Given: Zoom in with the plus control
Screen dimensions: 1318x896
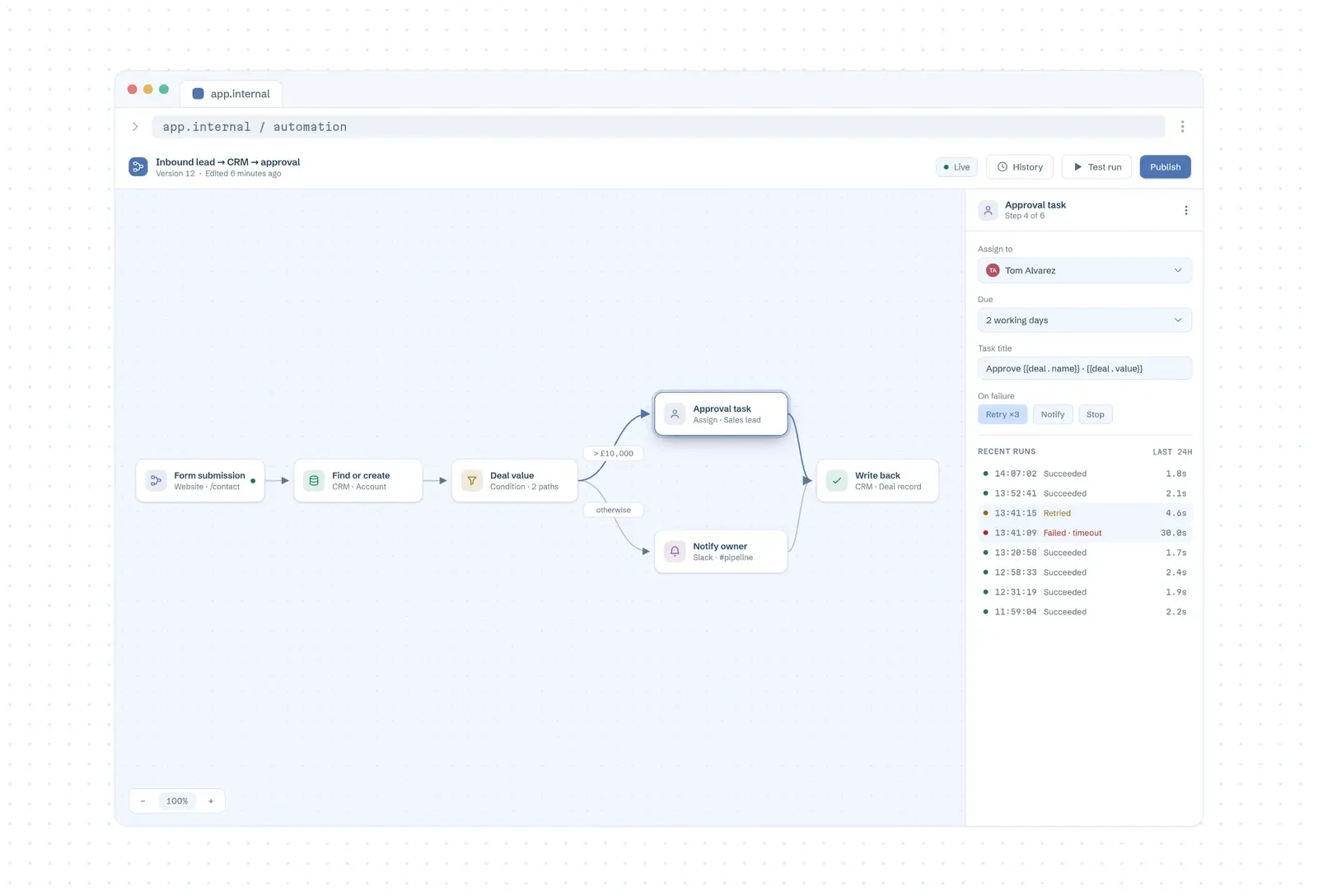Looking at the screenshot, I should [211, 801].
